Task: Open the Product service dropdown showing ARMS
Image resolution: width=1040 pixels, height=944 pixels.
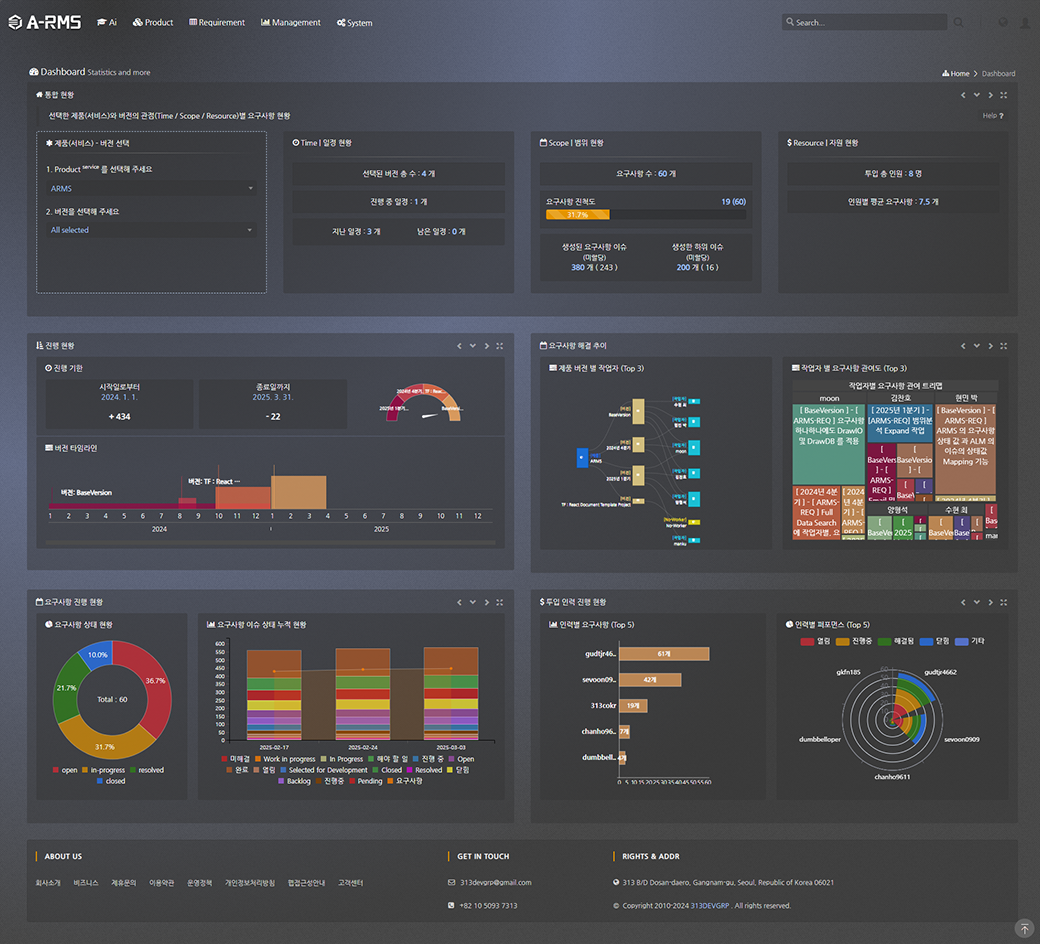Action: (151, 188)
